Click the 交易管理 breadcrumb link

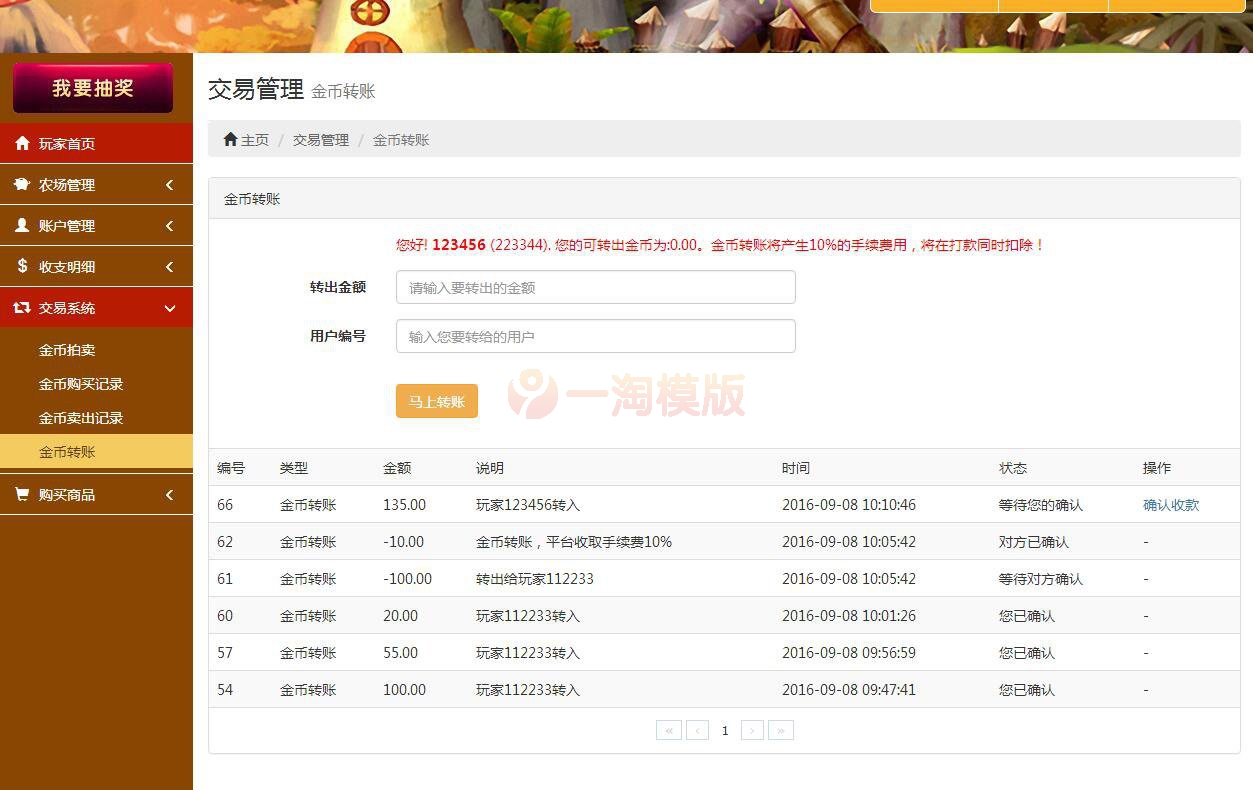click(320, 140)
